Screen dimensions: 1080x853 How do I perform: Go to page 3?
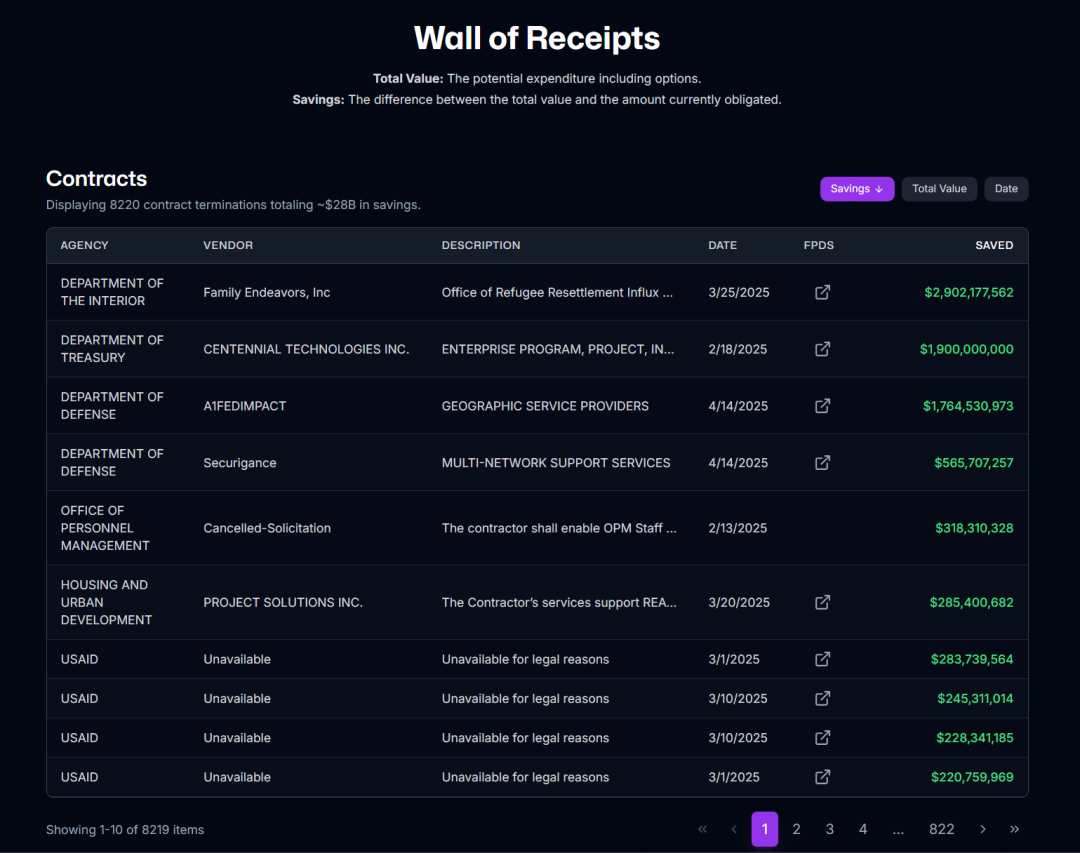[829, 829]
